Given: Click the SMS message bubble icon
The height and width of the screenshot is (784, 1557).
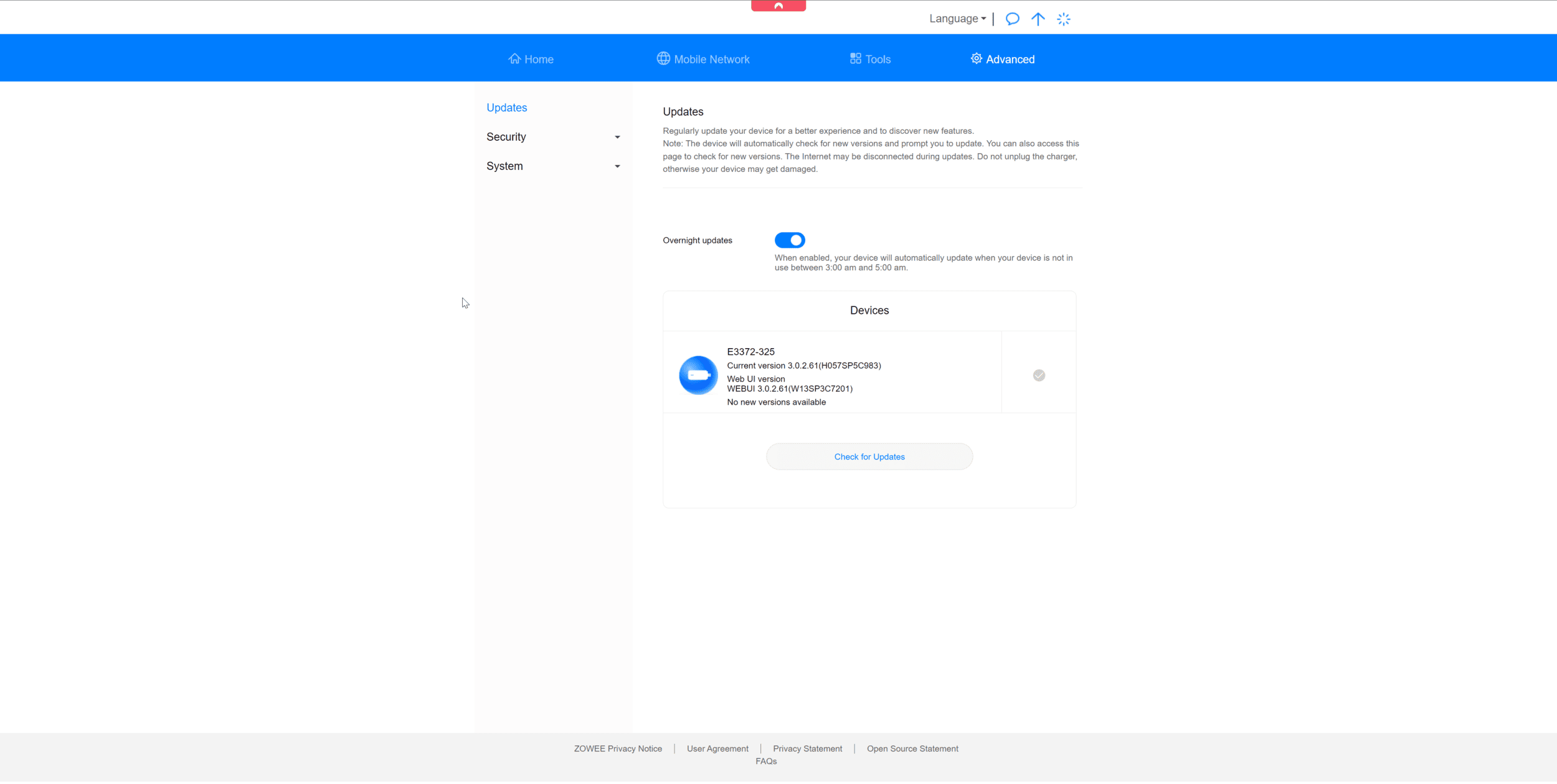Looking at the screenshot, I should coord(1012,19).
